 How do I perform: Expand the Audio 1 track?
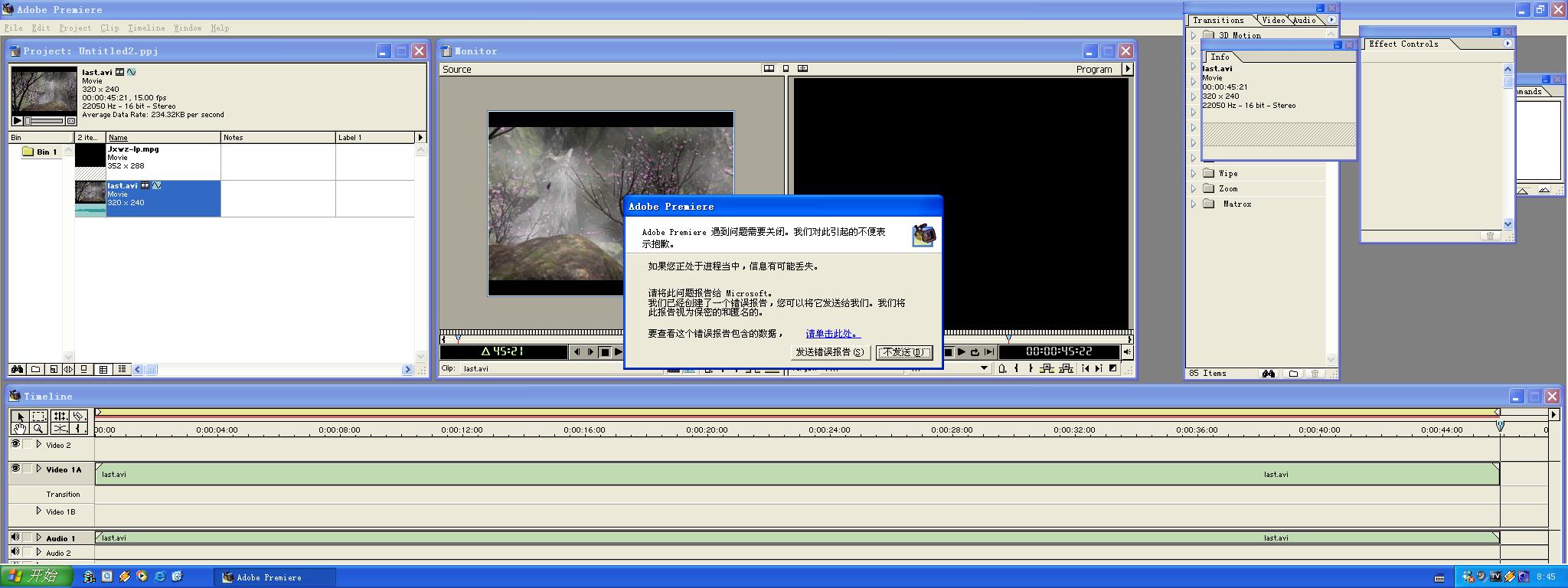point(39,537)
